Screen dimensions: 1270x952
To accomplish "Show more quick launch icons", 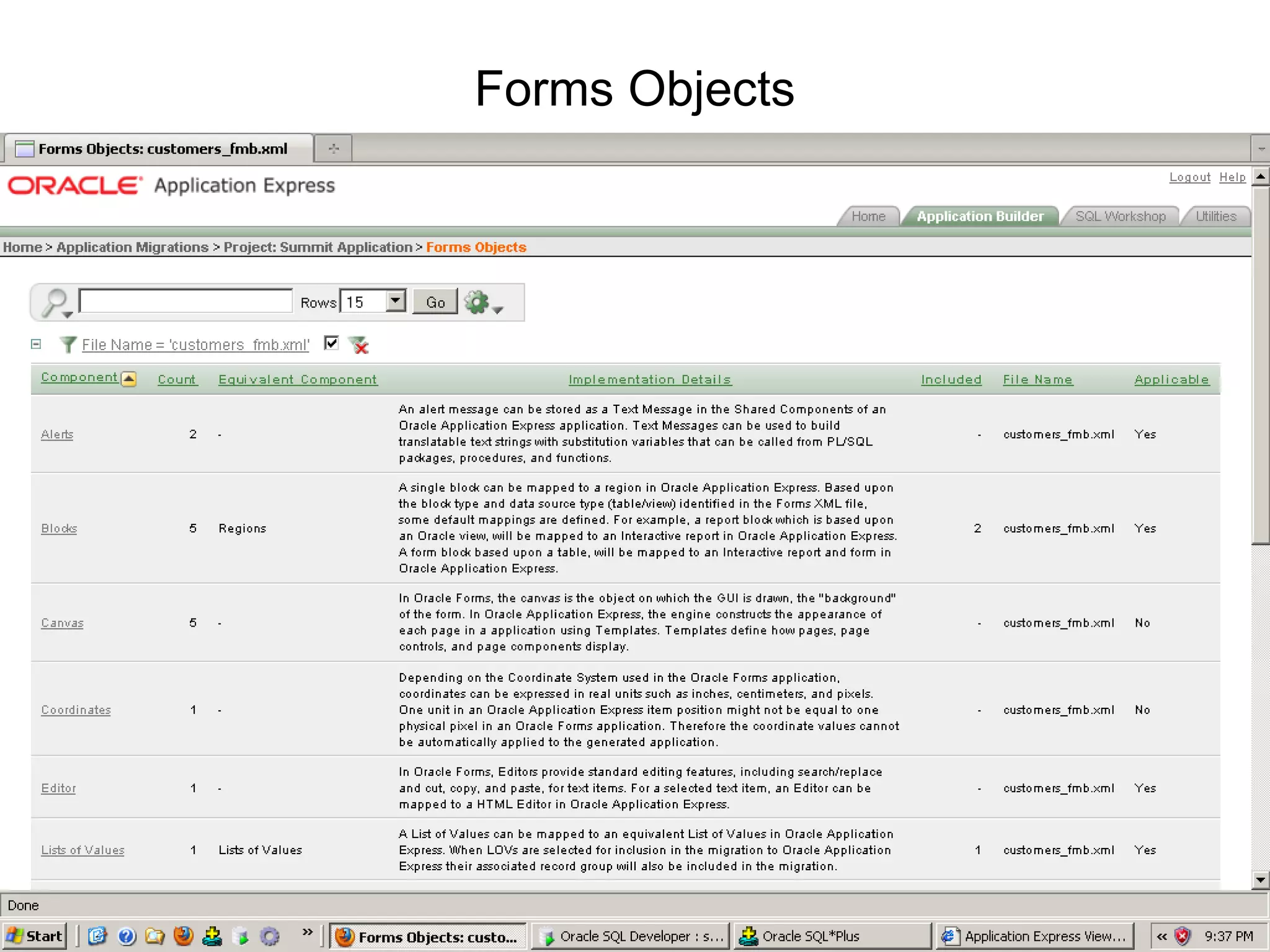I will [x=308, y=932].
